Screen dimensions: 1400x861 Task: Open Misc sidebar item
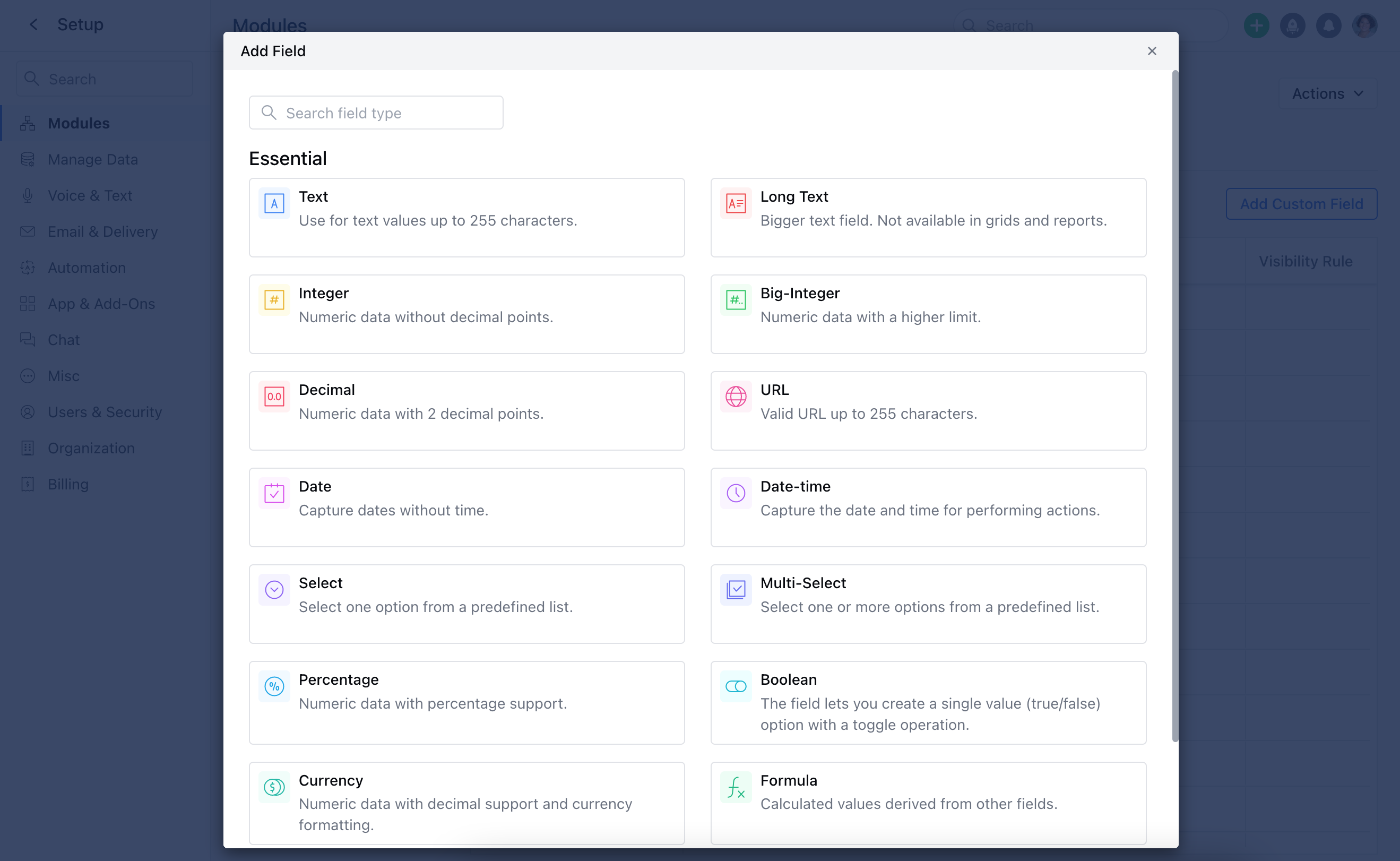(63, 376)
